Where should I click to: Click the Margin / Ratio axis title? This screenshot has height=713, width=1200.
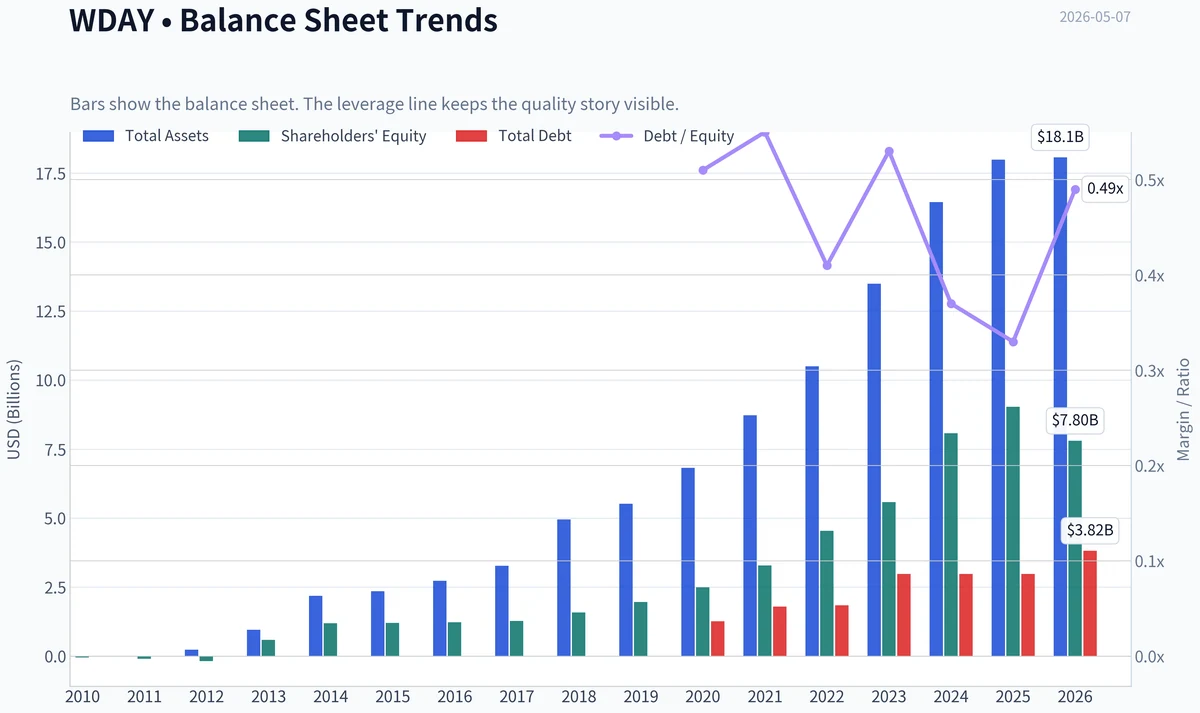pos(1184,408)
